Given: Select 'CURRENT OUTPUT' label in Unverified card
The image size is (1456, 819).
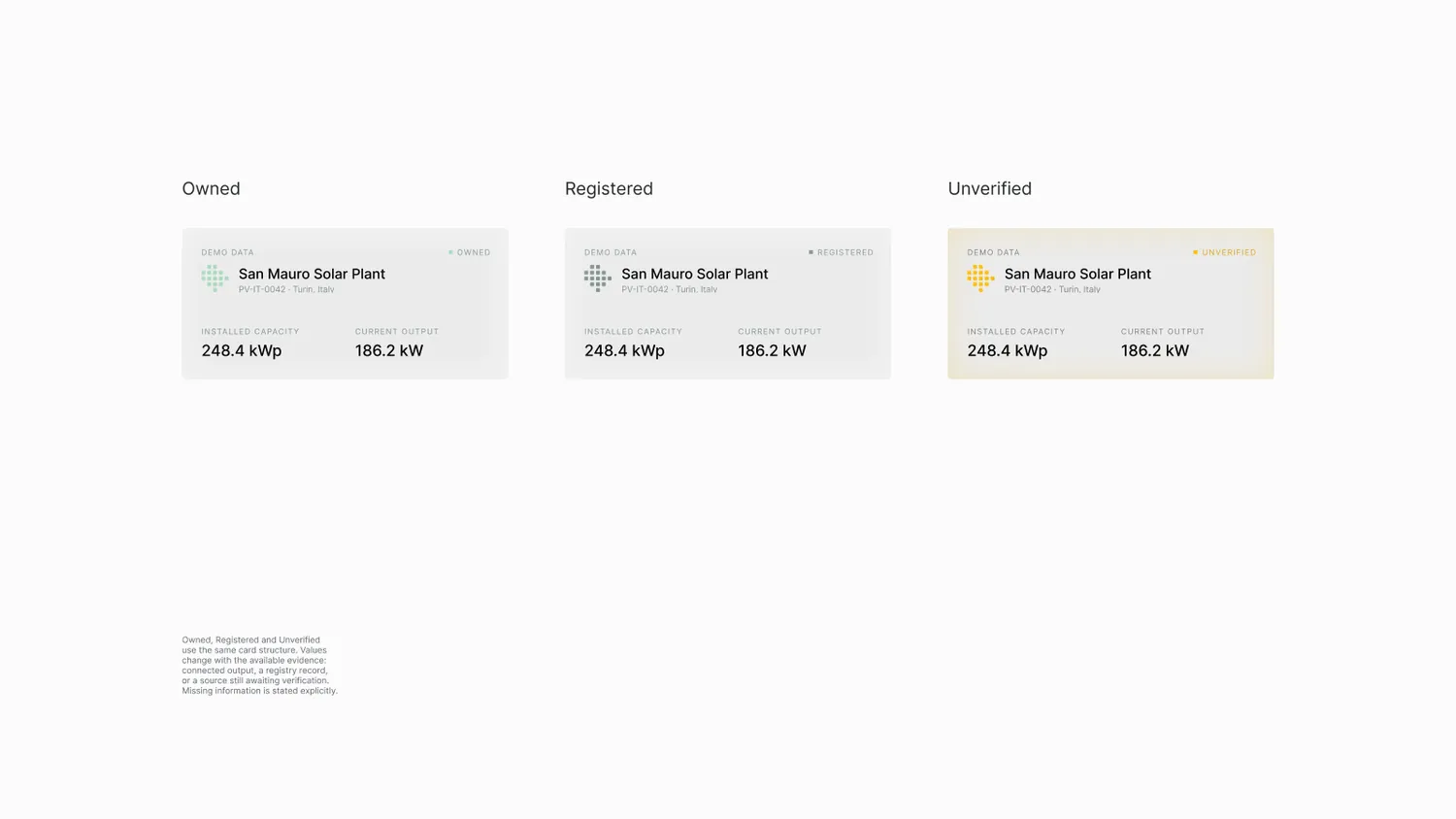Looking at the screenshot, I should point(1163,332).
